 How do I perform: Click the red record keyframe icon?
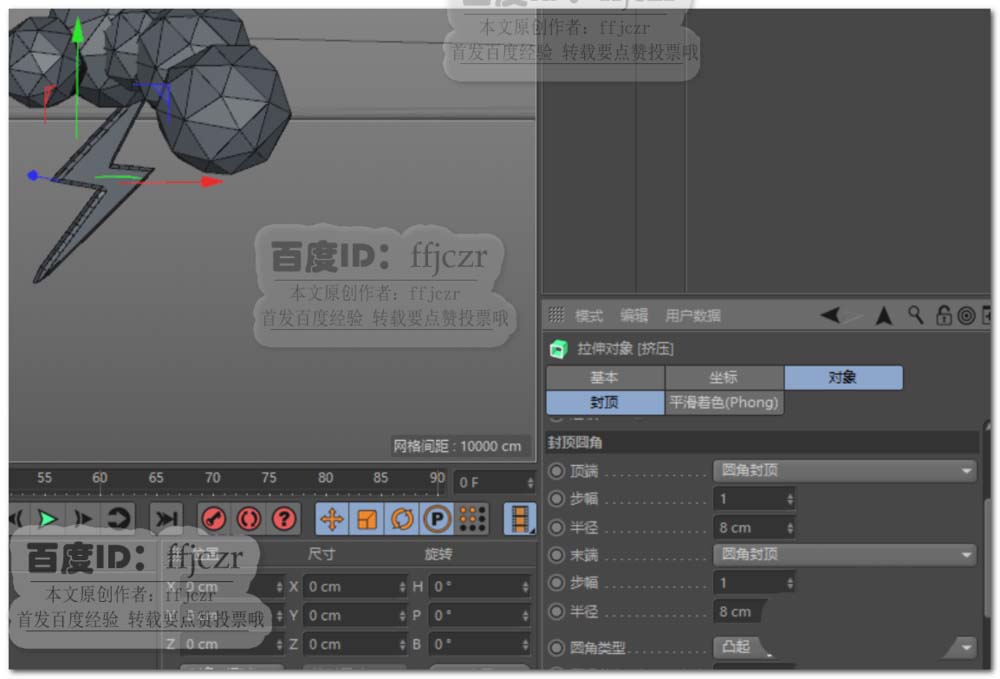click(x=214, y=519)
